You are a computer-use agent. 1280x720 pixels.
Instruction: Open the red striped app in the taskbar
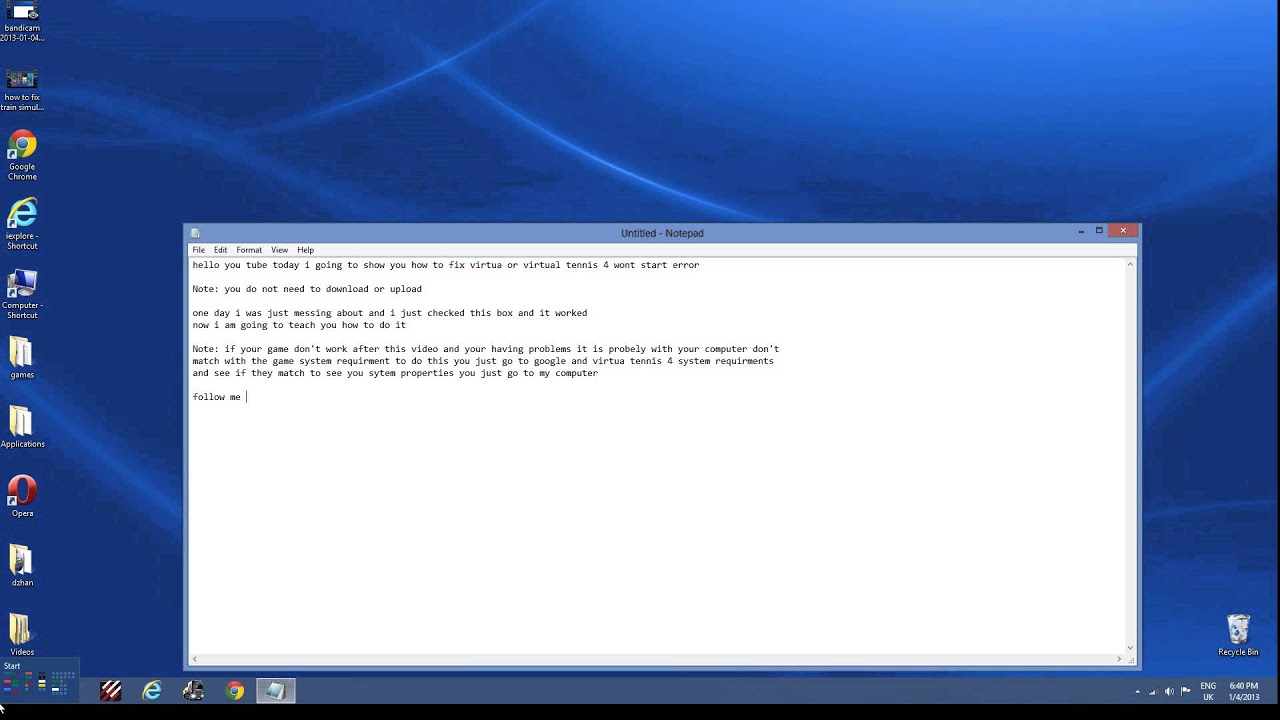(111, 690)
